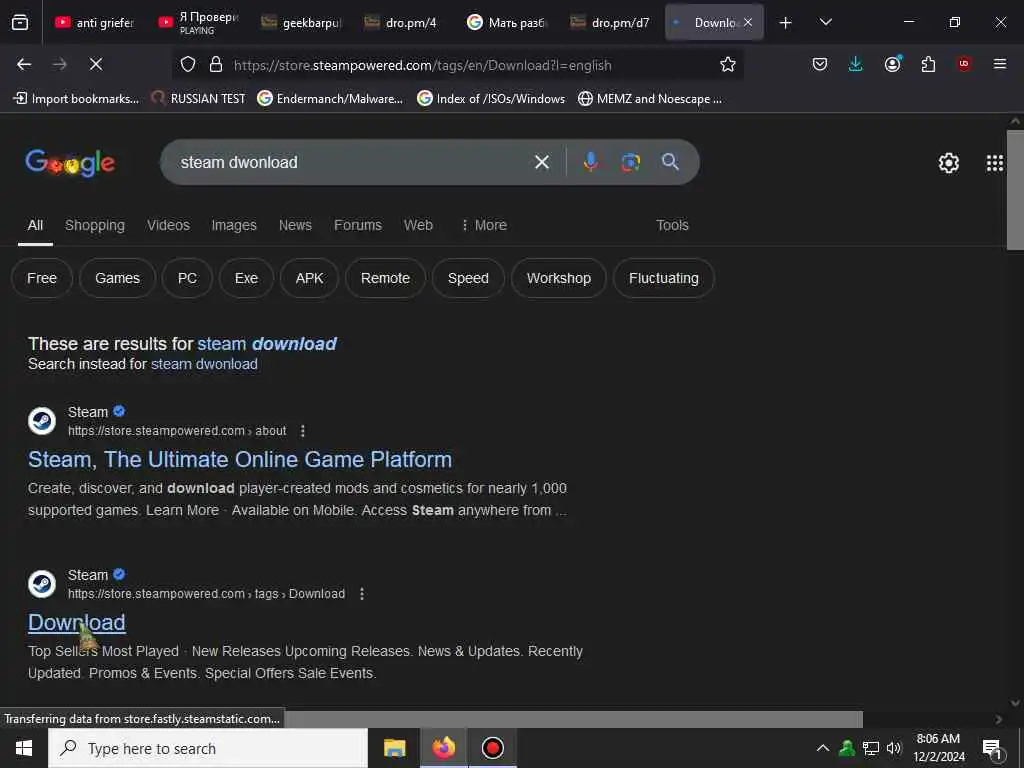Click the Google search box text
1024x768 pixels.
pos(239,162)
